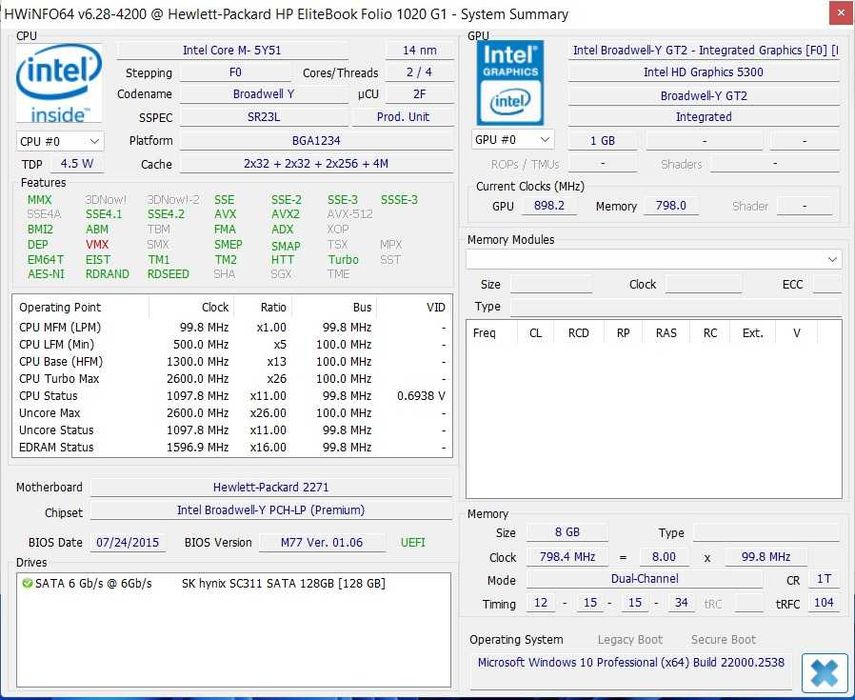Viewport: 855px width, 700px height.
Task: Select the CPU LFM (Min) row
Action: [x=232, y=345]
